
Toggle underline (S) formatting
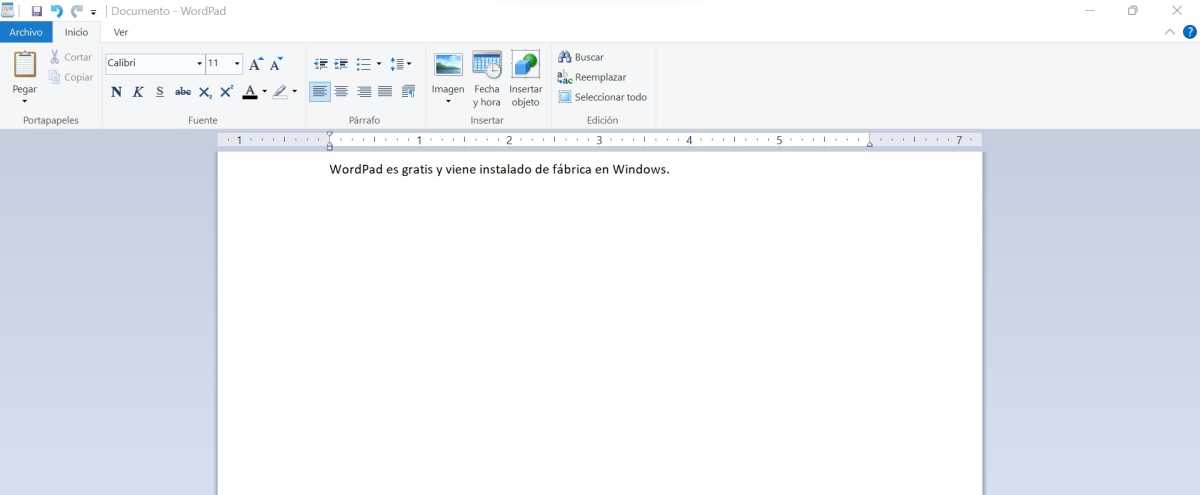(160, 92)
